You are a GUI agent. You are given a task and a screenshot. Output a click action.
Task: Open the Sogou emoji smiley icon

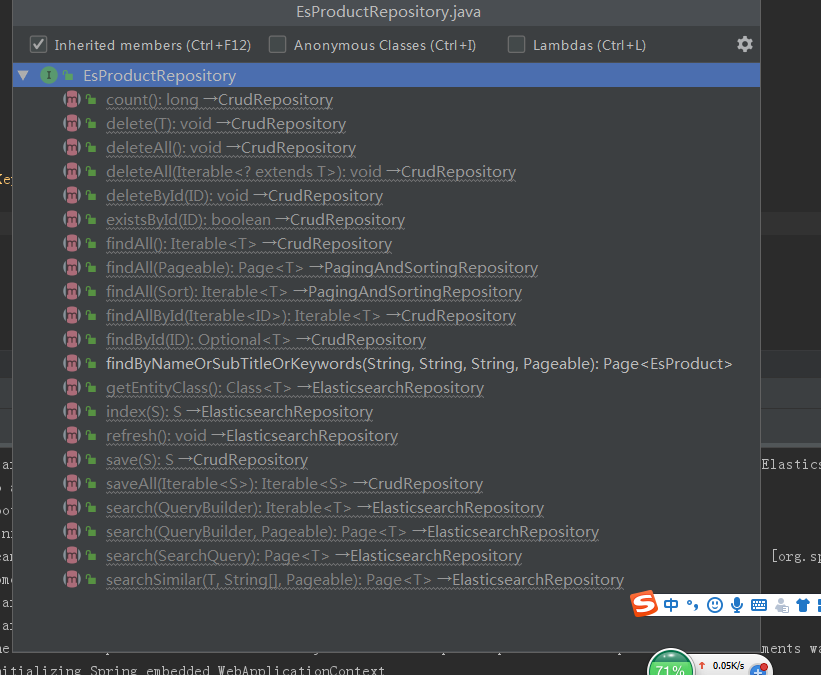click(714, 604)
